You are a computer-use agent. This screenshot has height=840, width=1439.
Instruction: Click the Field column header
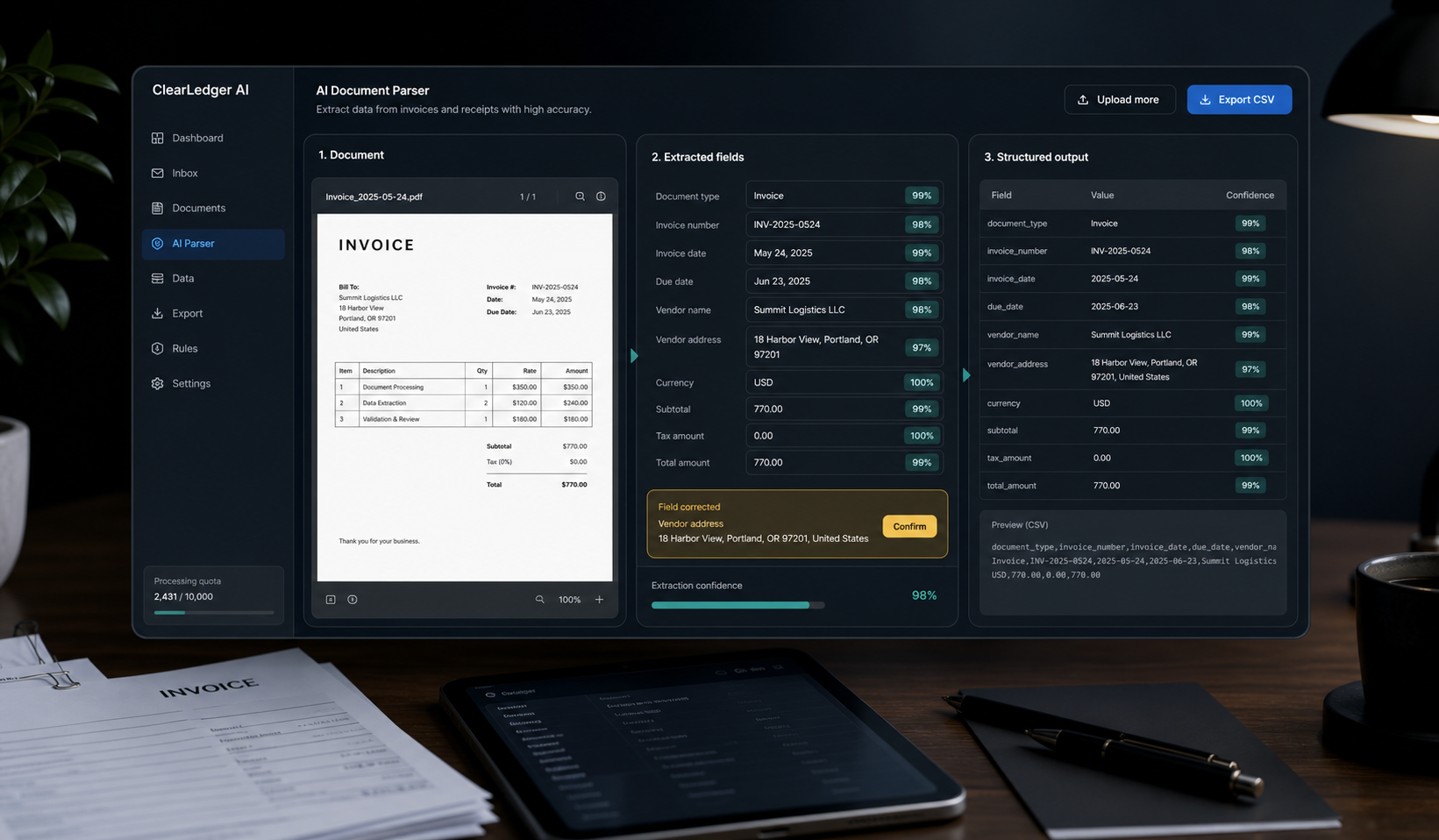tap(1001, 196)
